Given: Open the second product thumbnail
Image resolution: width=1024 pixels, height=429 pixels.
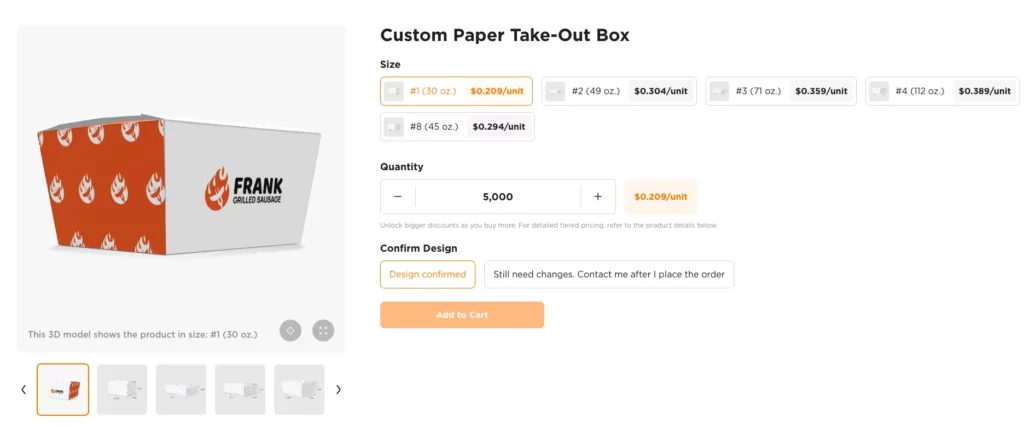Looking at the screenshot, I should 122,389.
